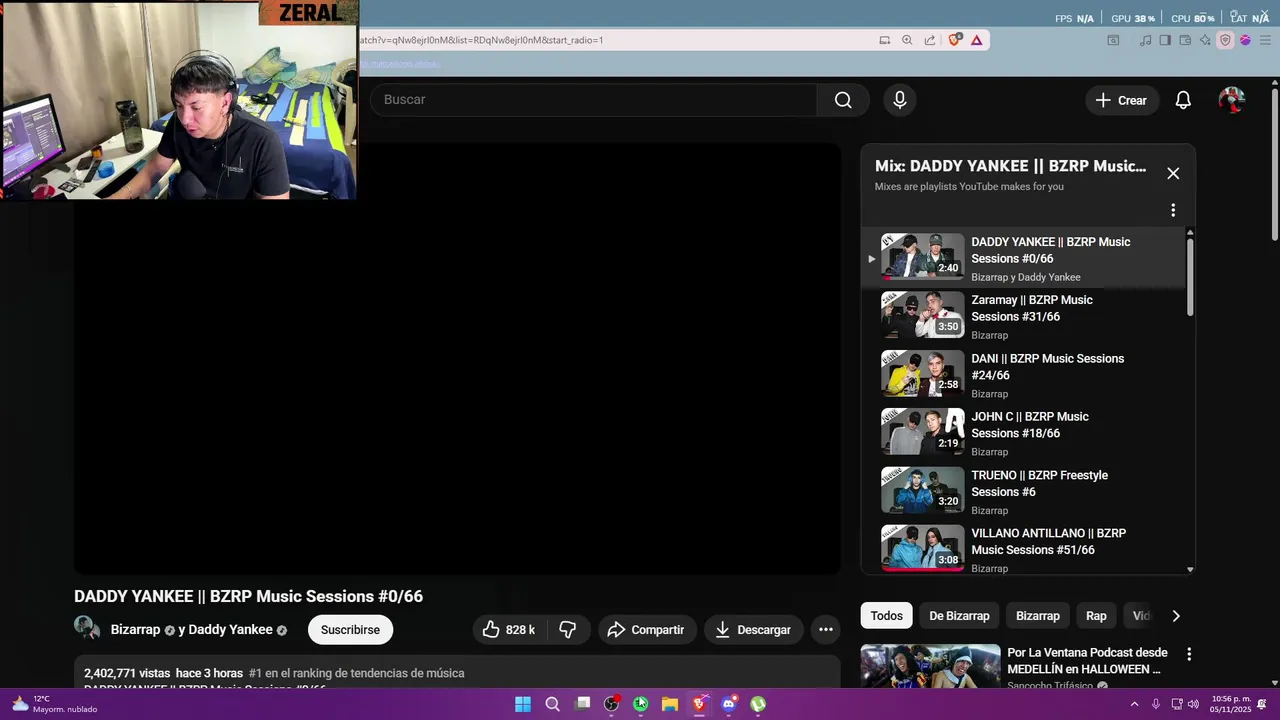This screenshot has width=1280, height=720.
Task: Open Brave Shields lion icon
Action: 955,40
